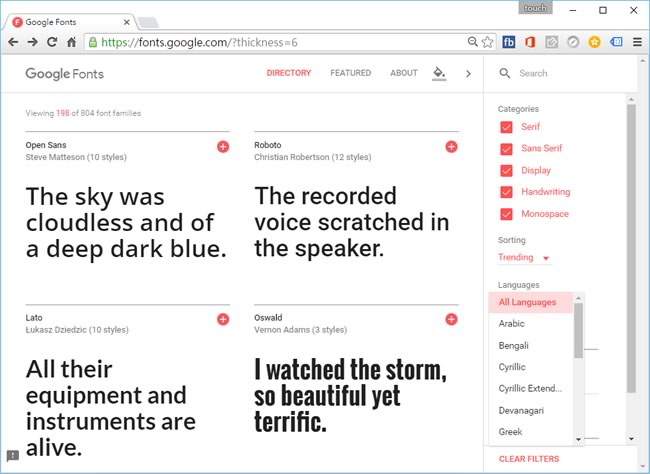Open a new browser tab
650x474 pixels.
pyautogui.click(x=148, y=22)
